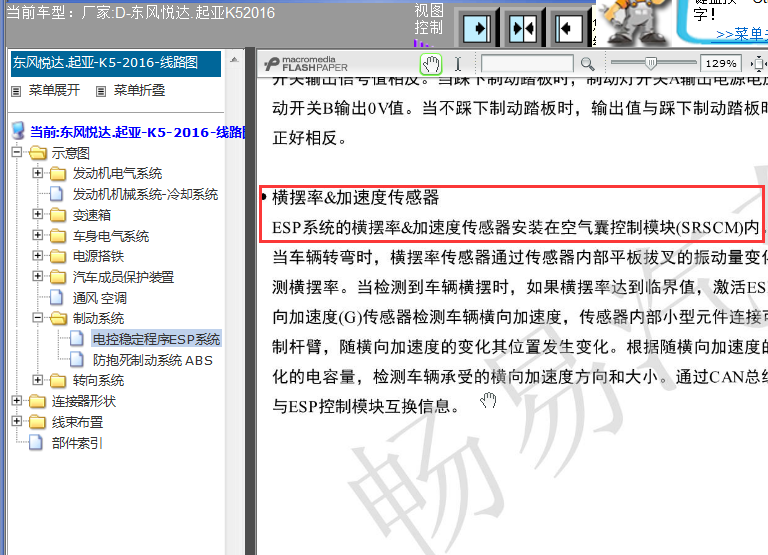Click the center split view control button
Viewport: 768px width, 555px height.
(523, 28)
